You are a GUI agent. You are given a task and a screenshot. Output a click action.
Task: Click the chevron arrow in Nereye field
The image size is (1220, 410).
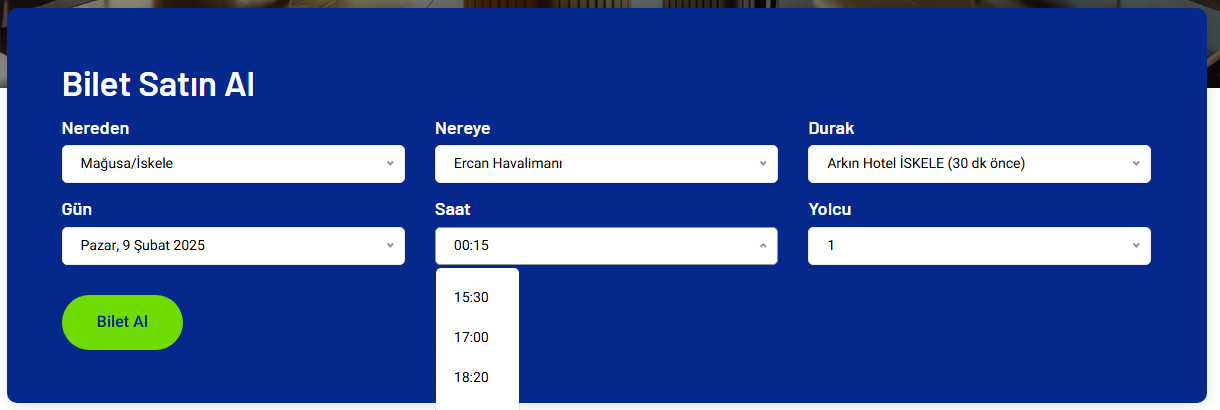tap(763, 164)
